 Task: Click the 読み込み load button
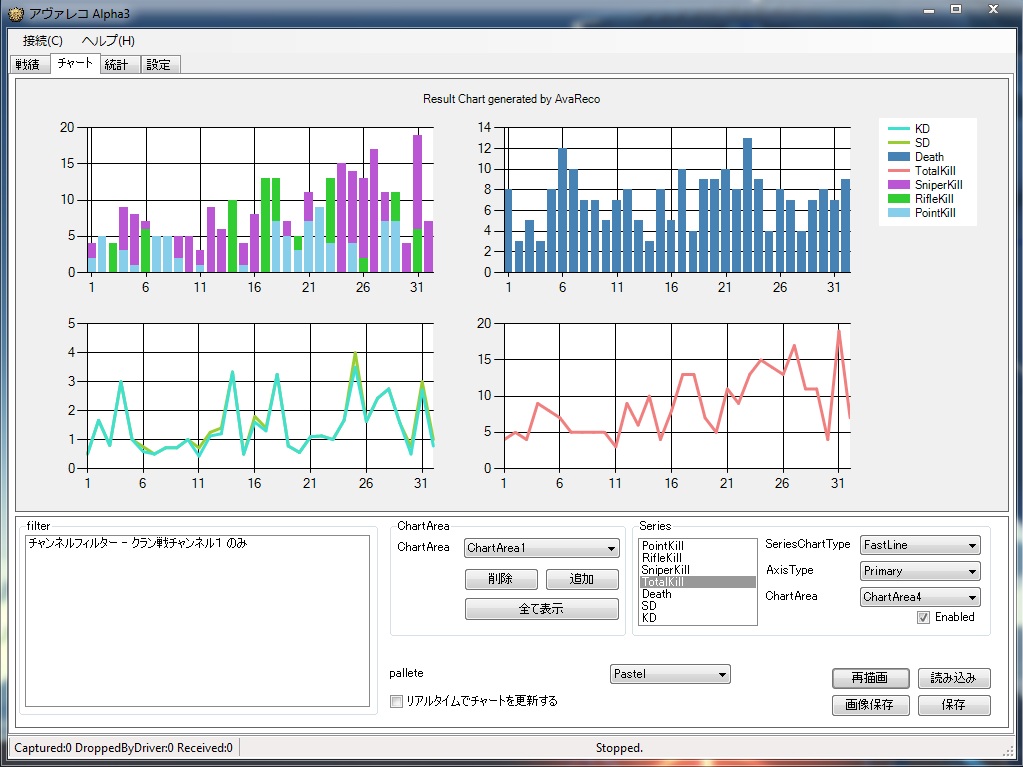click(954, 678)
